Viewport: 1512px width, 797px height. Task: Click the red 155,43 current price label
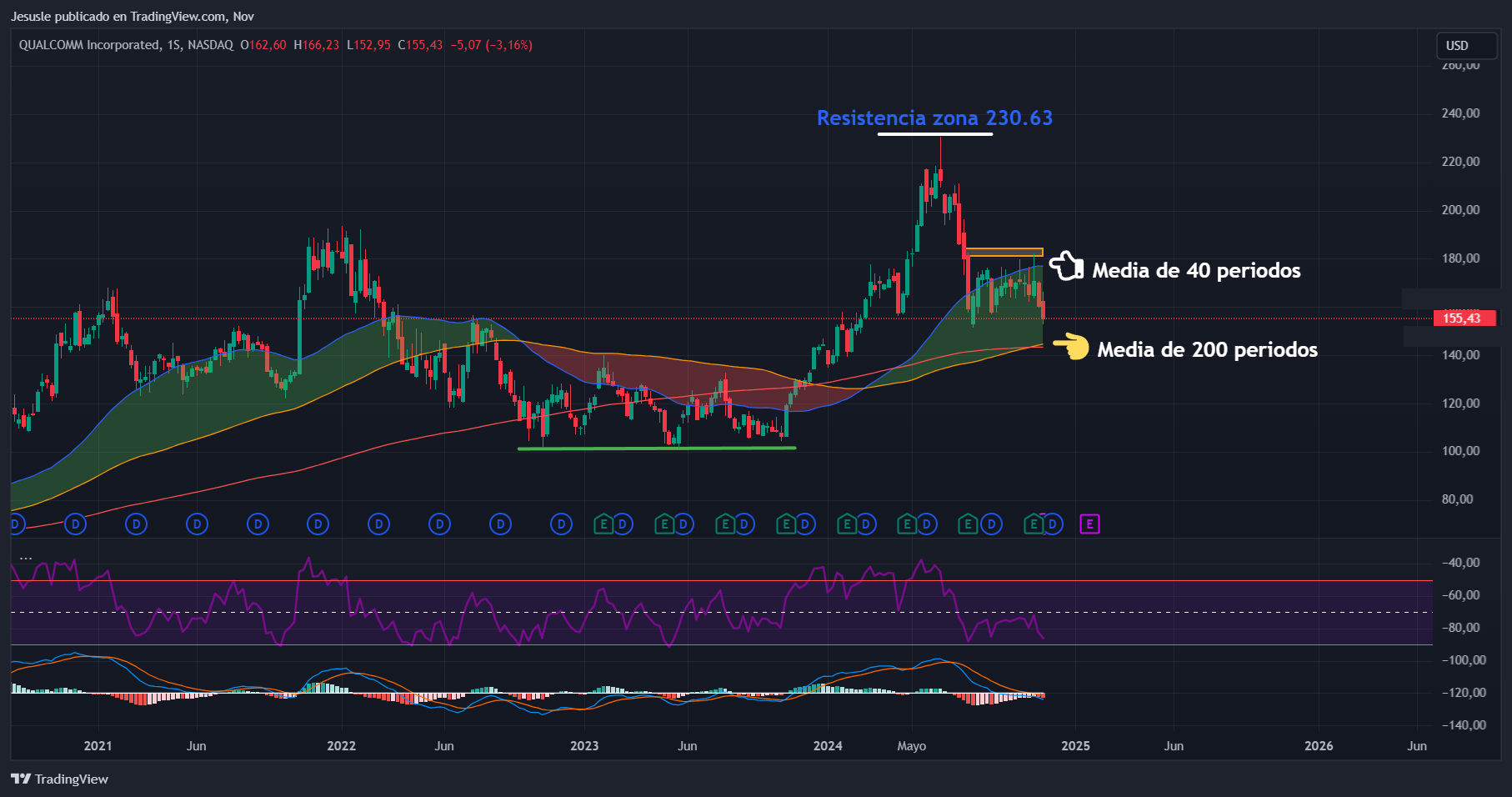pyautogui.click(x=1464, y=318)
